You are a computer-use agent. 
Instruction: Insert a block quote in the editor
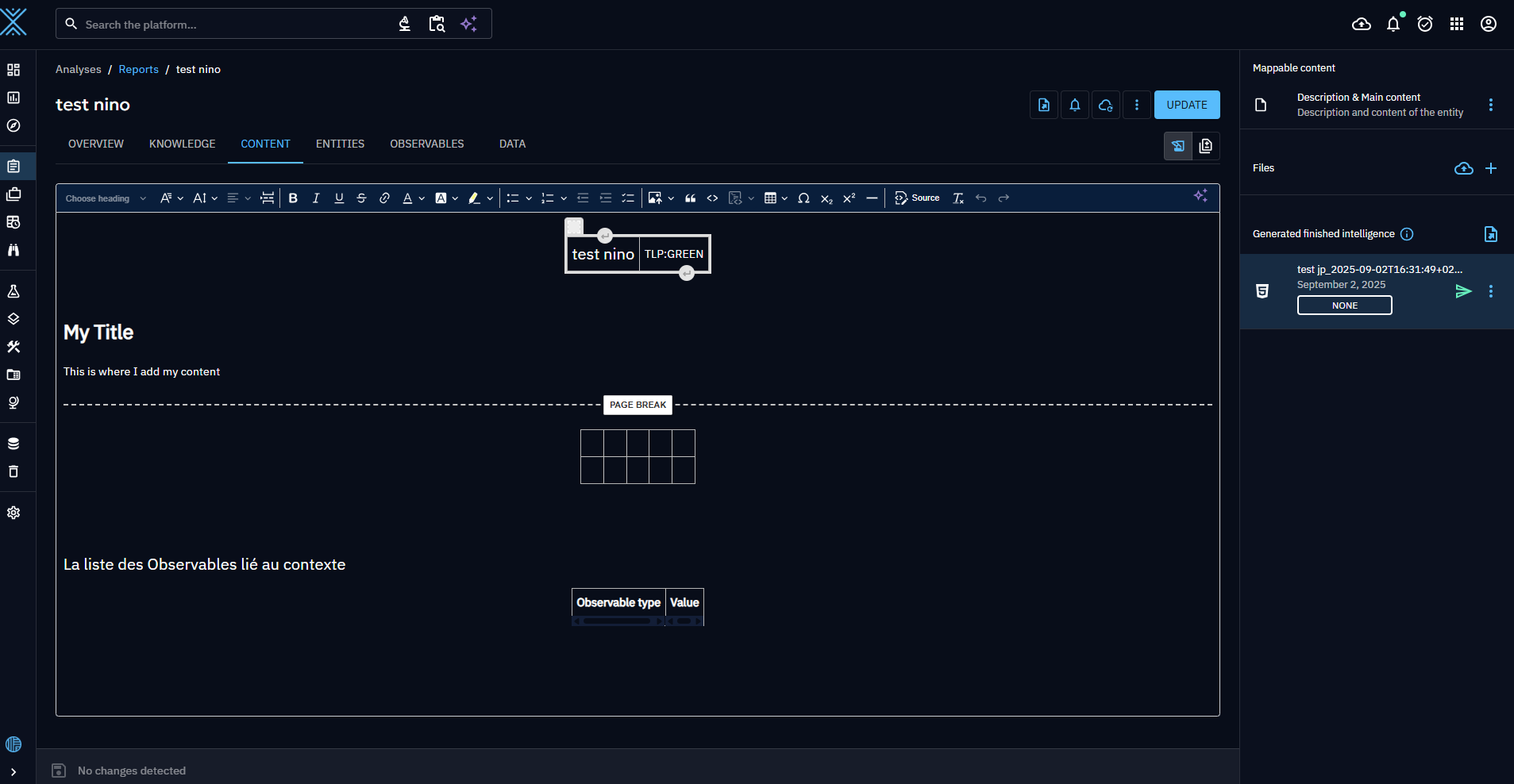(690, 198)
